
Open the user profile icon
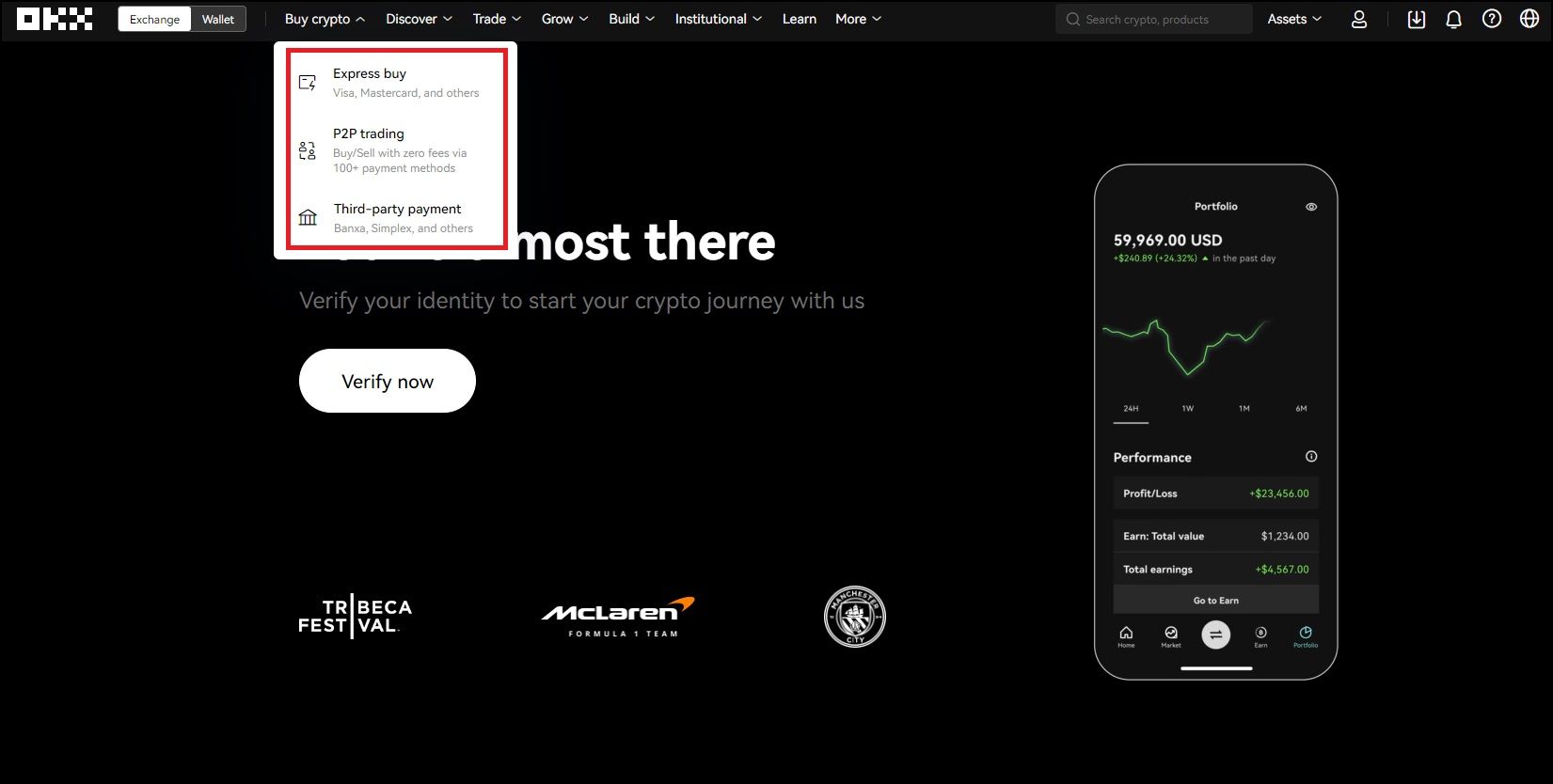[x=1358, y=19]
